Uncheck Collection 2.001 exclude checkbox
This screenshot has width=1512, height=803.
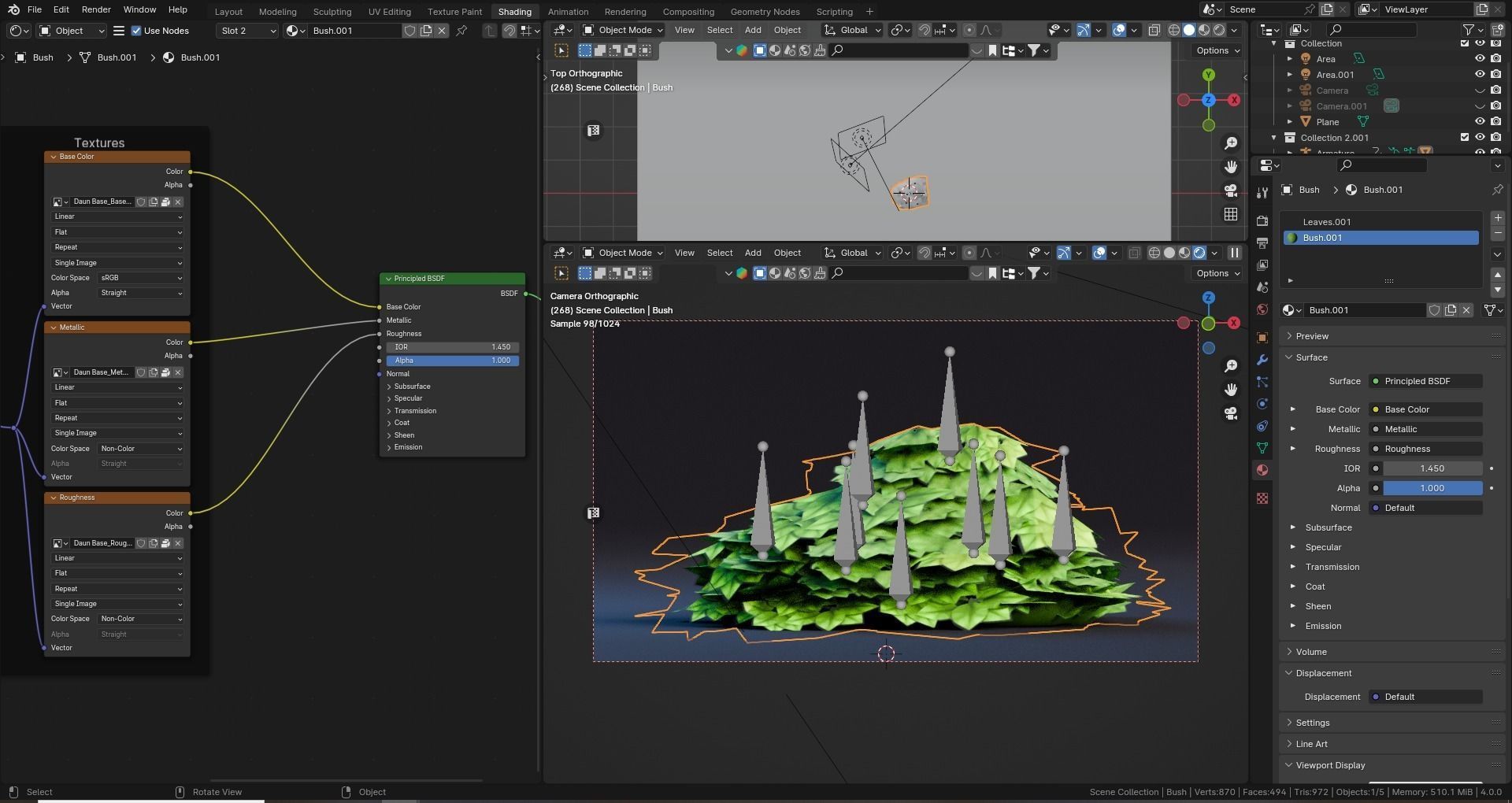coord(1465,138)
